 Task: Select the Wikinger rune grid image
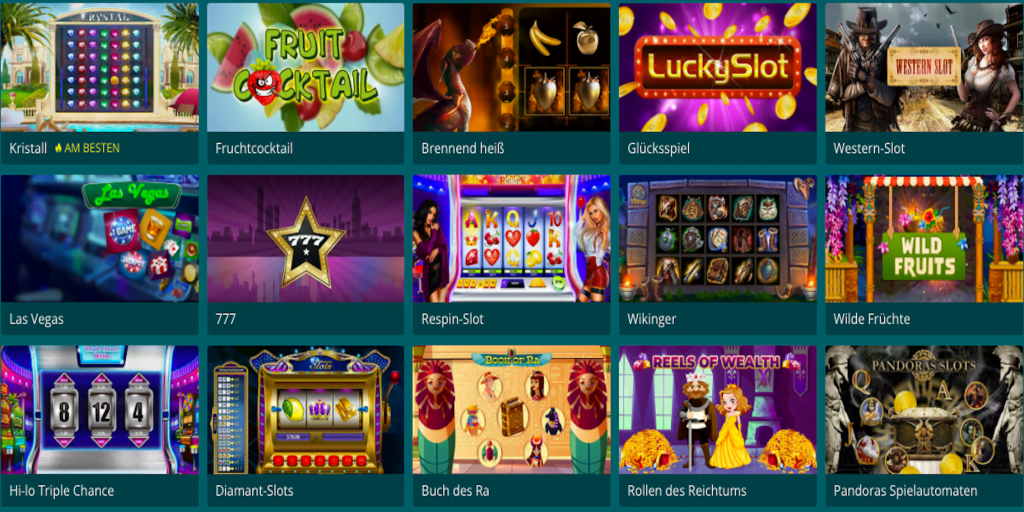pos(718,238)
